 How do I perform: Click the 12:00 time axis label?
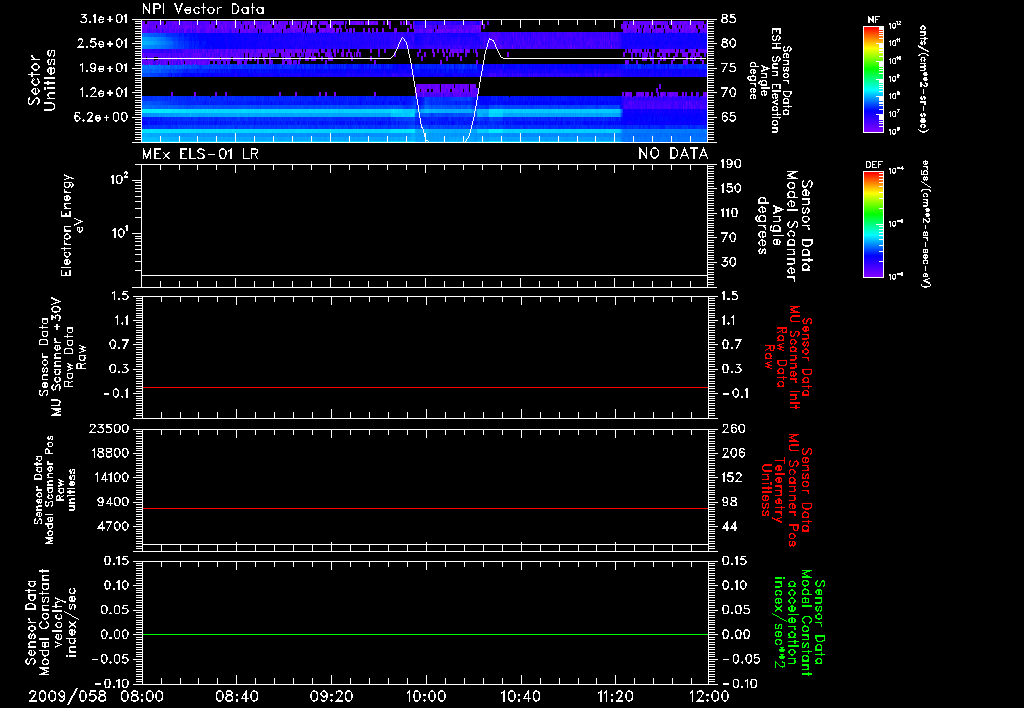[709, 696]
